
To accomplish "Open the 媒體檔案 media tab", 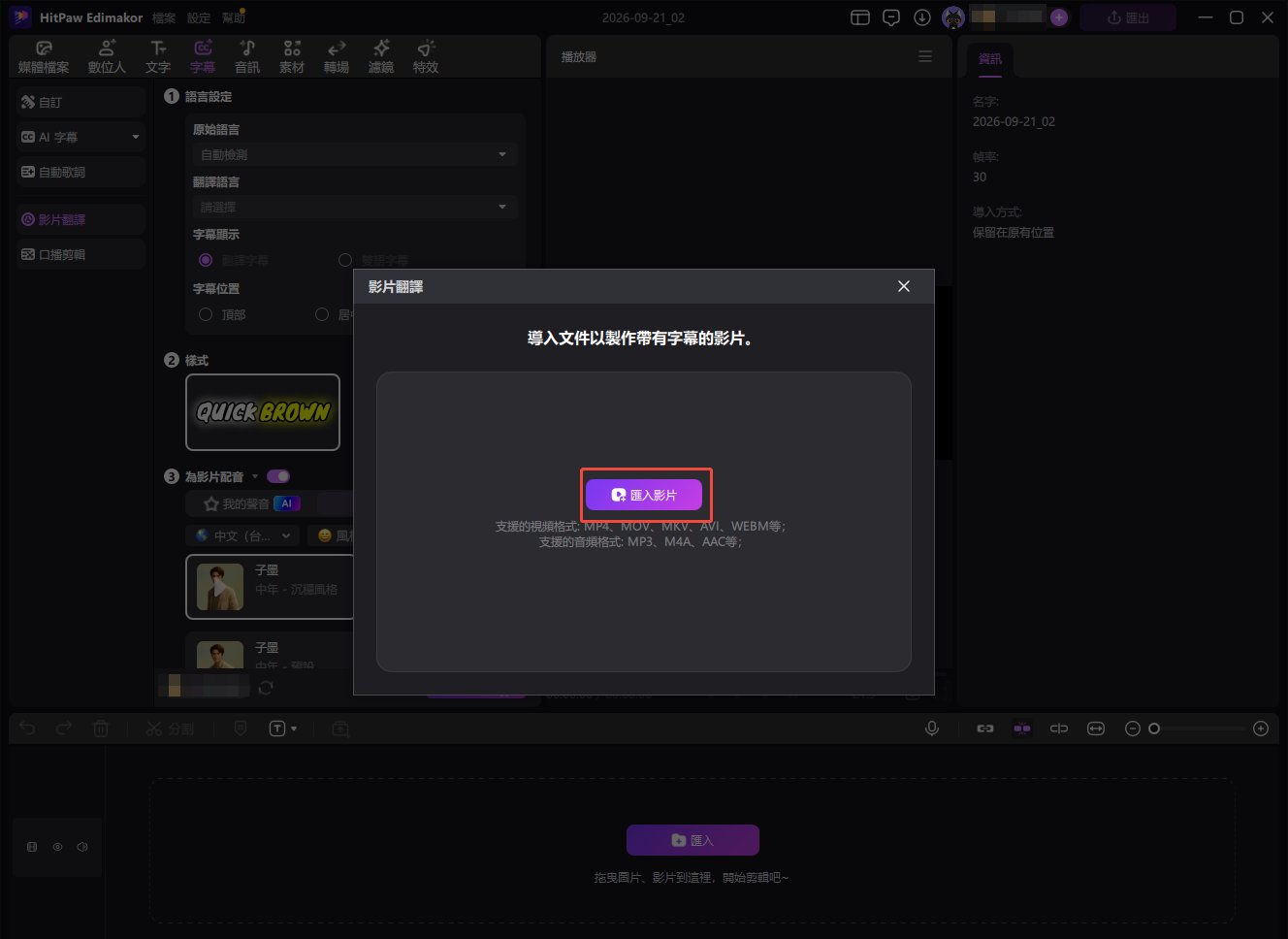I will (x=44, y=57).
